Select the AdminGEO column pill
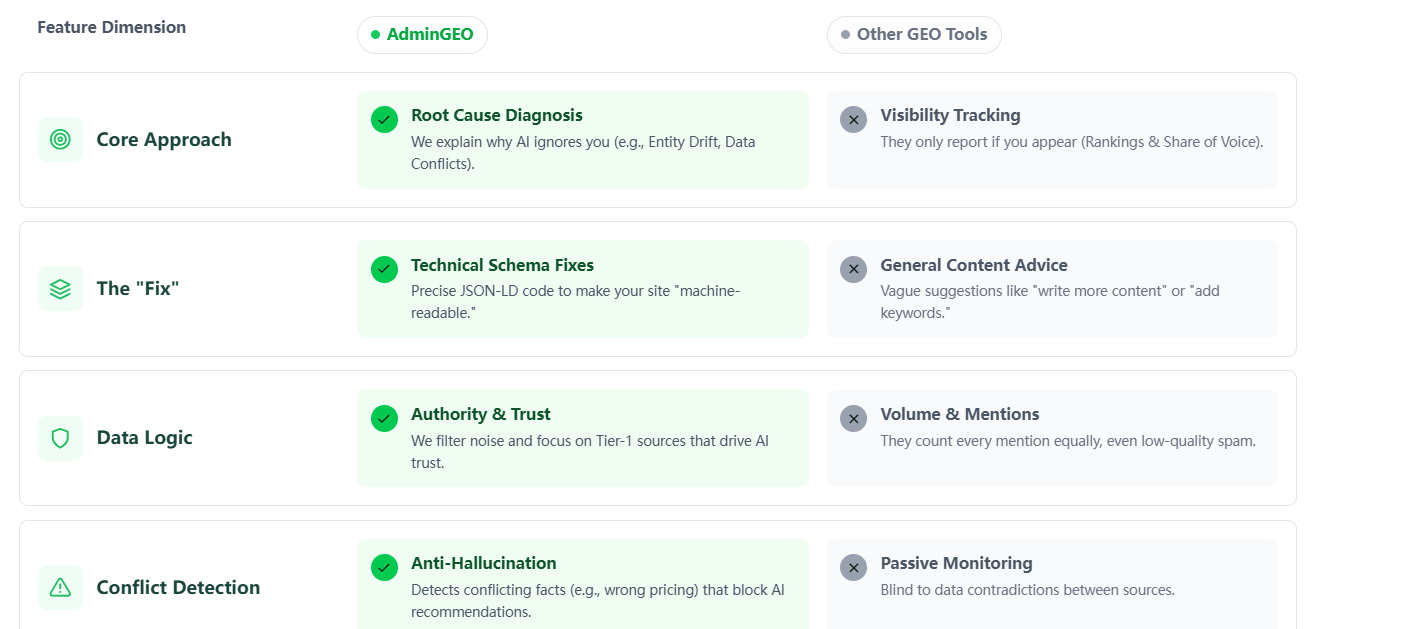 click(422, 34)
